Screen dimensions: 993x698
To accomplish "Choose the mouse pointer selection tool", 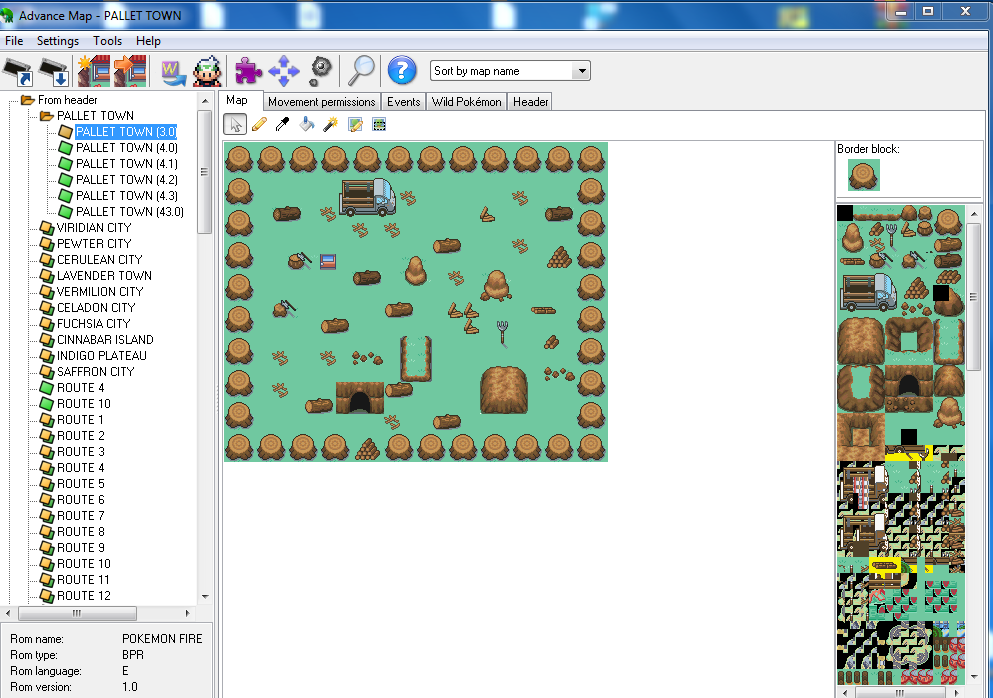I will click(234, 124).
